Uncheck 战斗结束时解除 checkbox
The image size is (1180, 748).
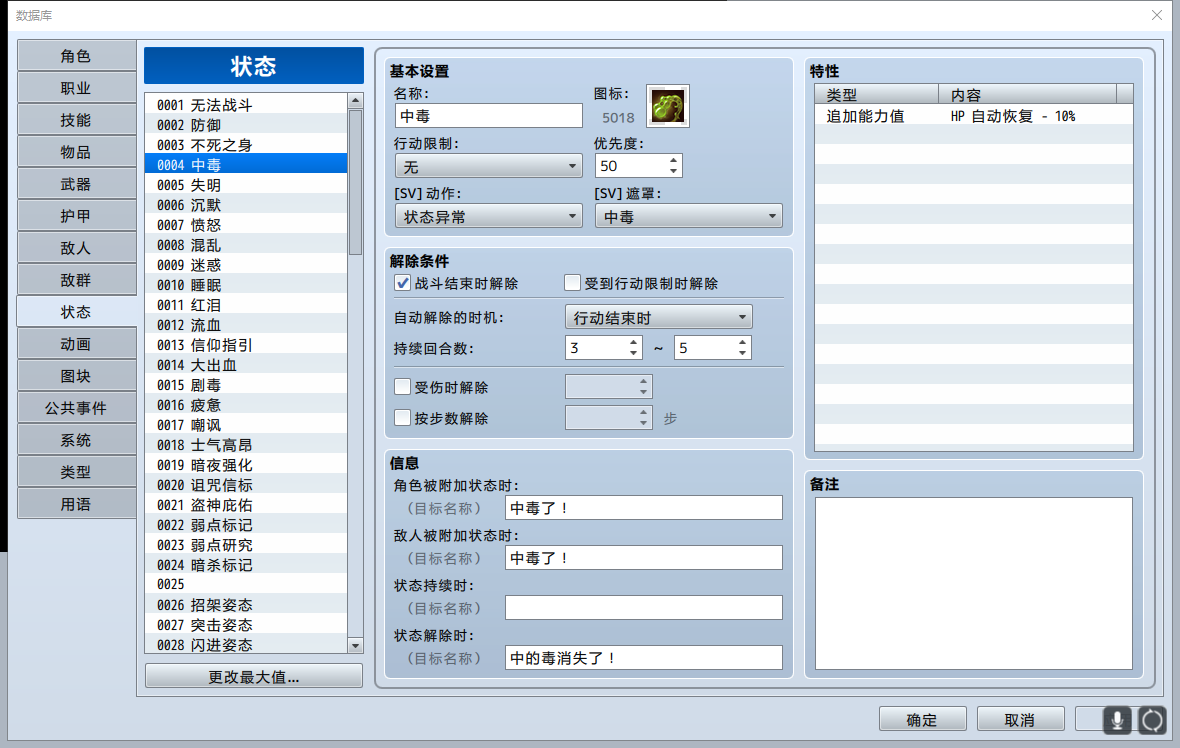click(403, 283)
